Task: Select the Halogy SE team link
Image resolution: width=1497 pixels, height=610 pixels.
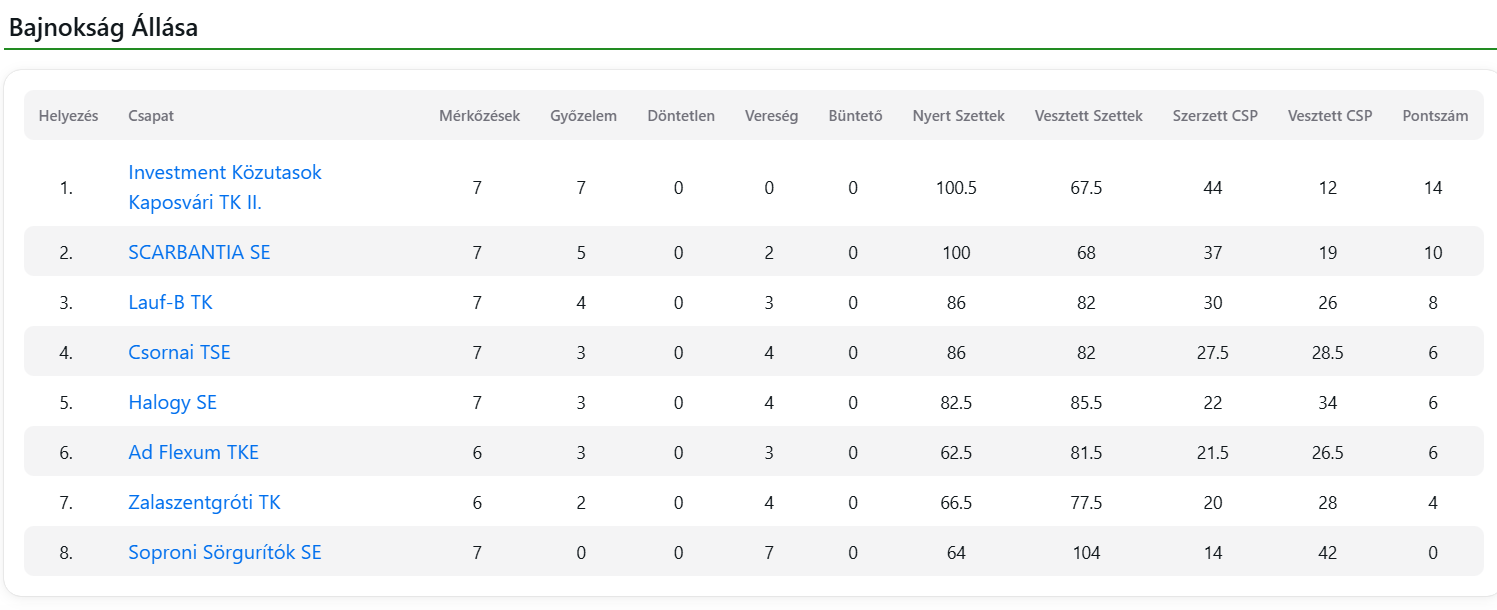Action: [172, 402]
